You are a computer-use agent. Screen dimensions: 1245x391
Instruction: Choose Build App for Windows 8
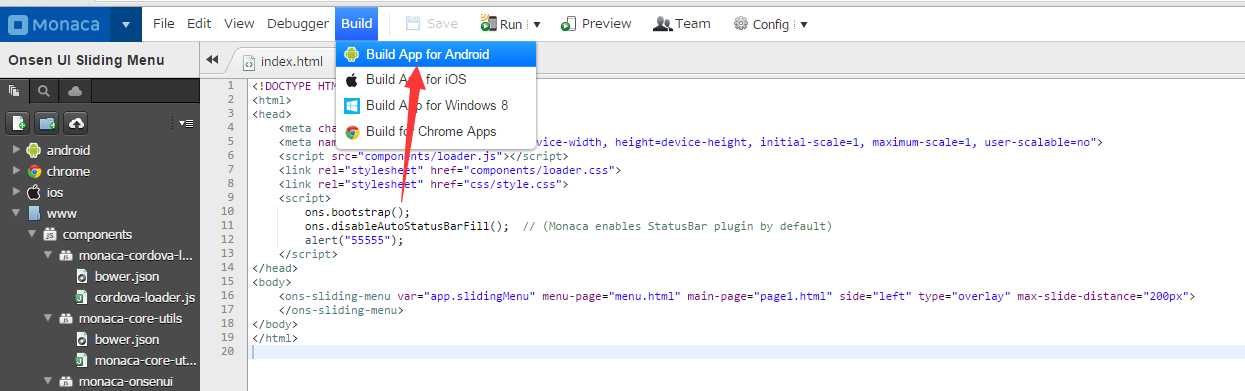[436, 105]
